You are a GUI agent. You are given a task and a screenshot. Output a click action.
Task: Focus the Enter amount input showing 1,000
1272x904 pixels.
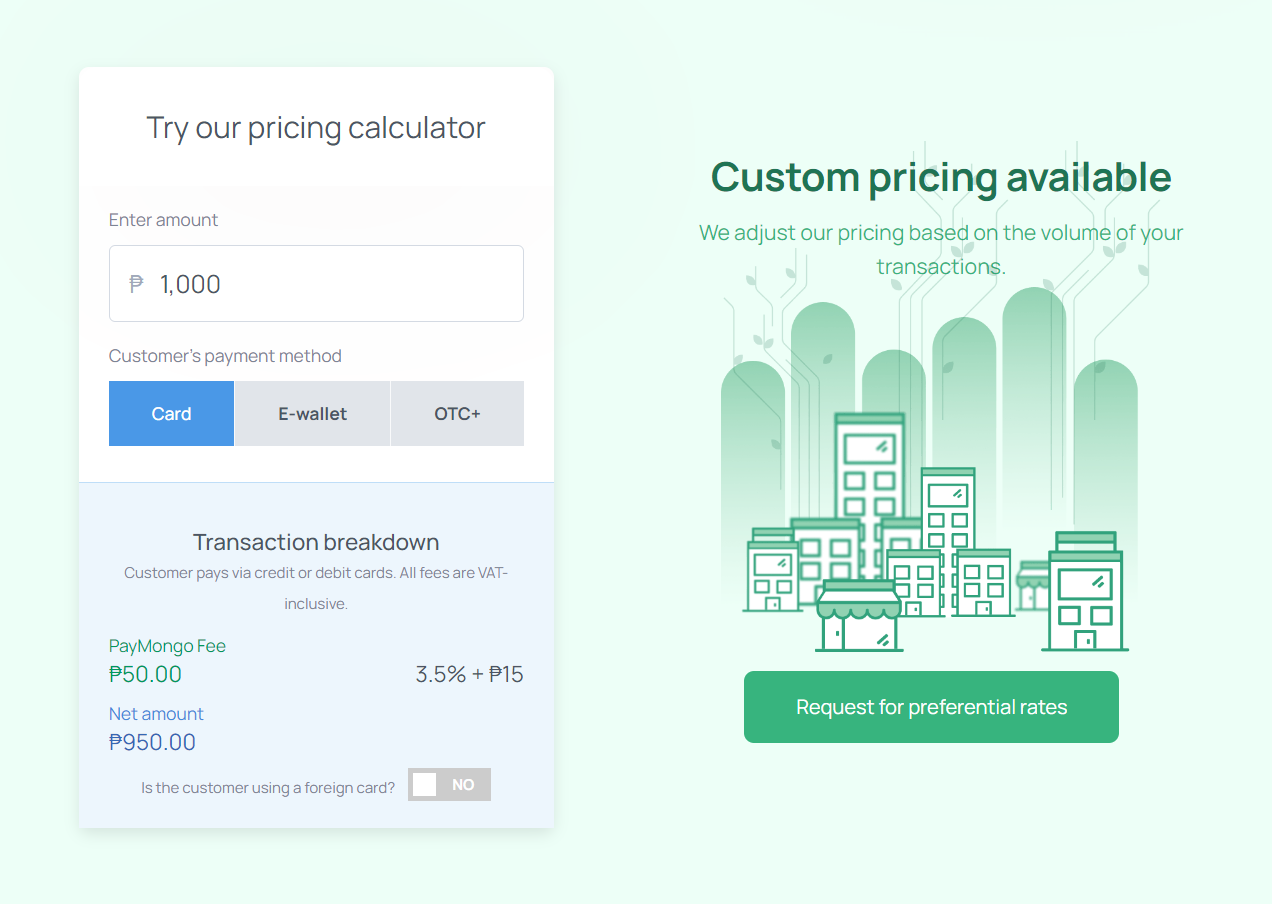(x=316, y=284)
